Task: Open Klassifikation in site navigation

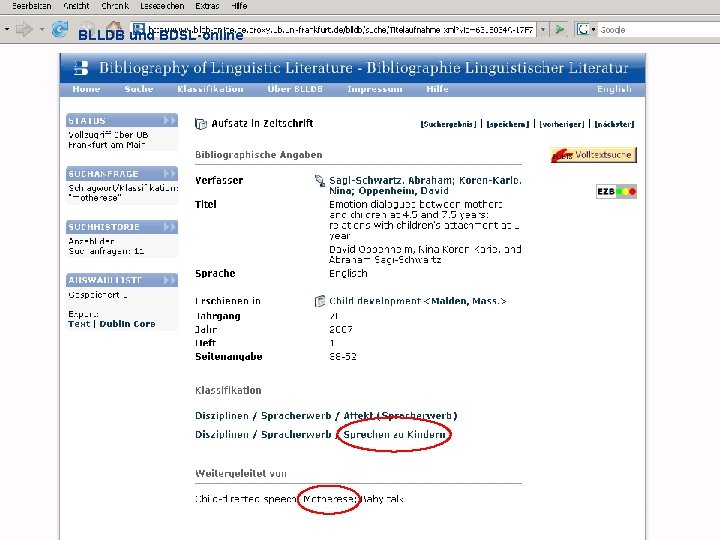Action: (x=210, y=89)
